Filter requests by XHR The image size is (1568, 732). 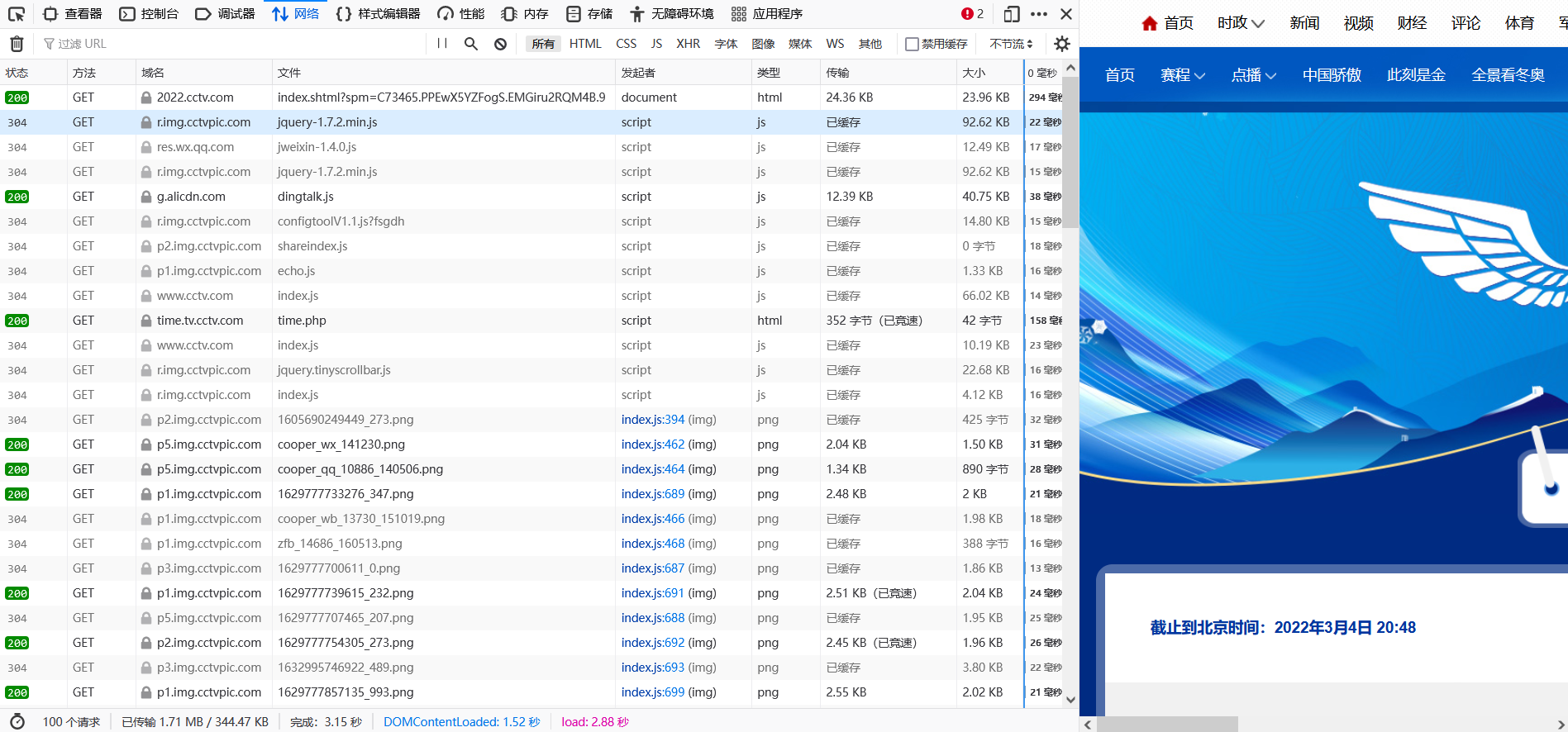click(x=688, y=44)
